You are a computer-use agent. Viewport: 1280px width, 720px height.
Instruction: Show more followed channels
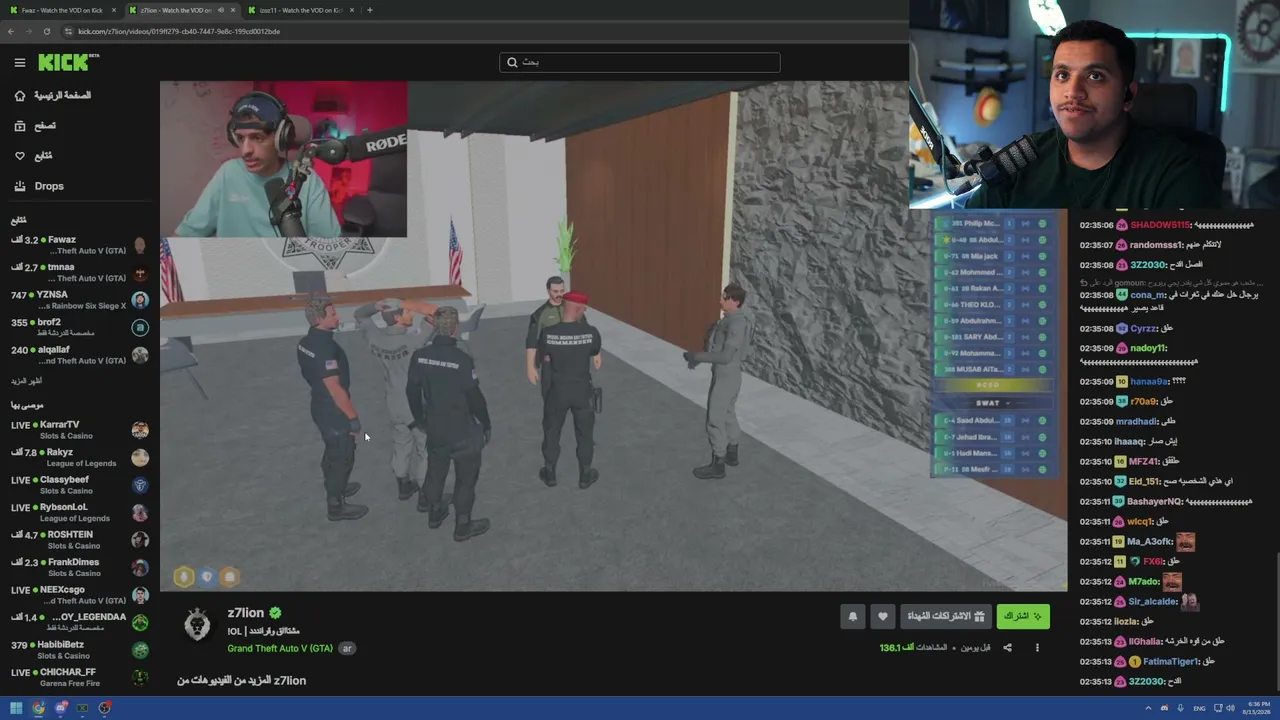(x=26, y=381)
